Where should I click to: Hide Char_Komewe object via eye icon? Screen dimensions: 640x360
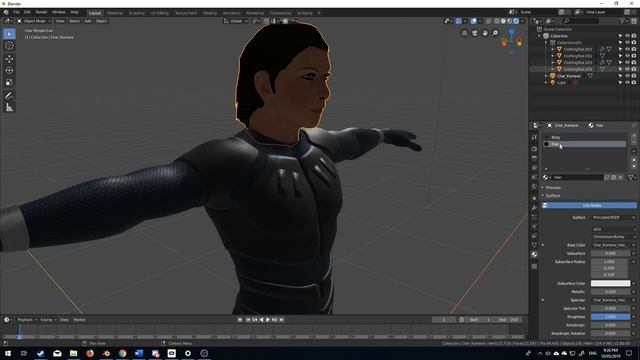(627, 76)
